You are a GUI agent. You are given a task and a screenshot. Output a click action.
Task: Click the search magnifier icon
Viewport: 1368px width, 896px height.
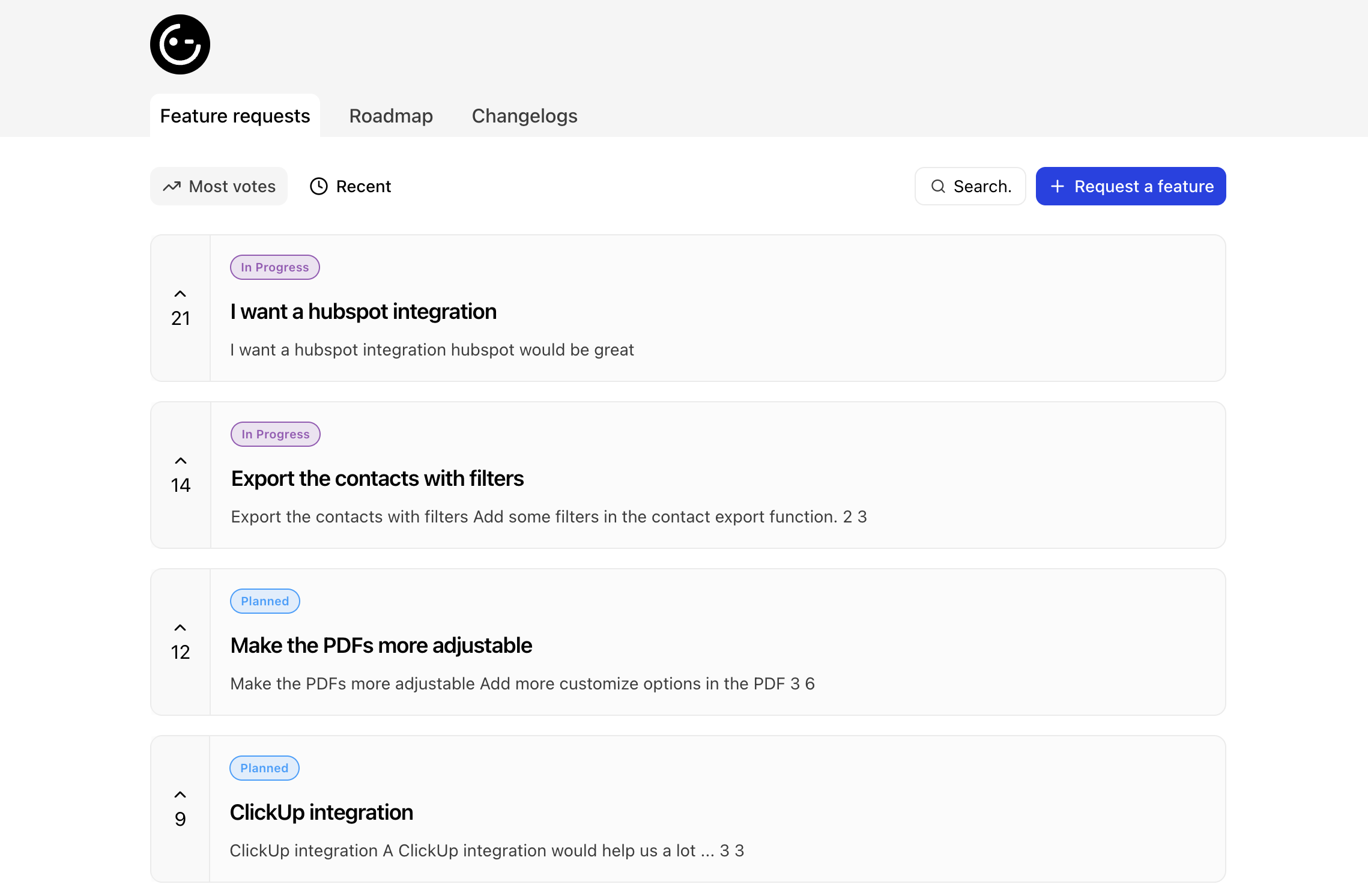pyautogui.click(x=938, y=187)
